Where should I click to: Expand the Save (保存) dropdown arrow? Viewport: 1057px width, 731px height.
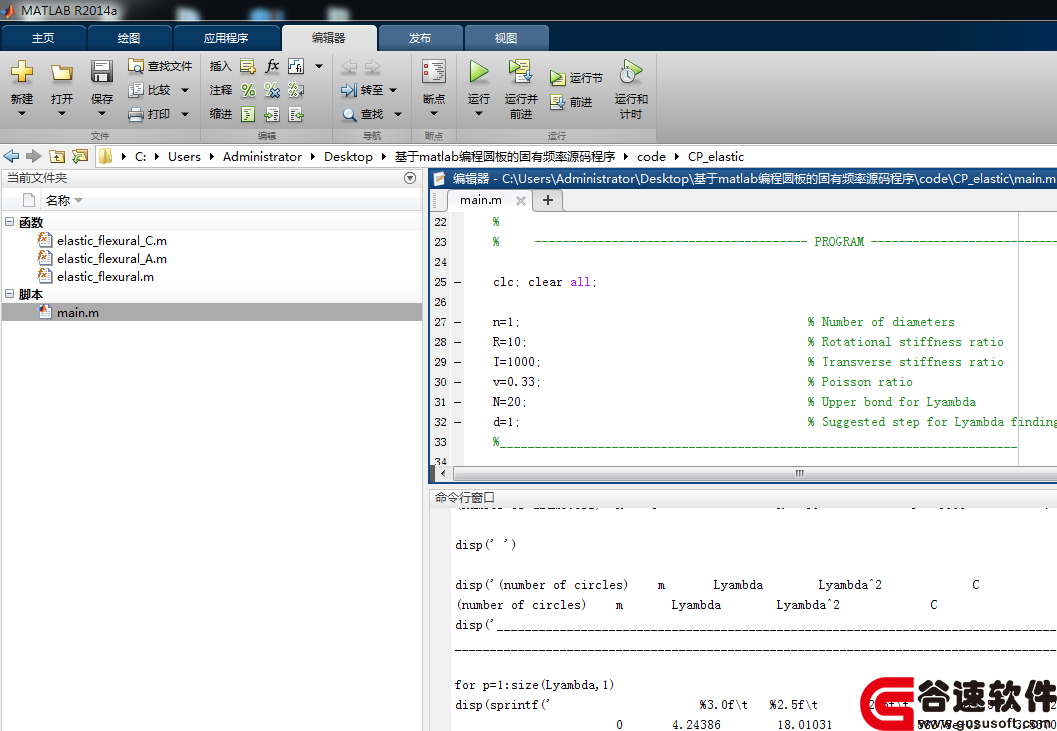coord(102,113)
